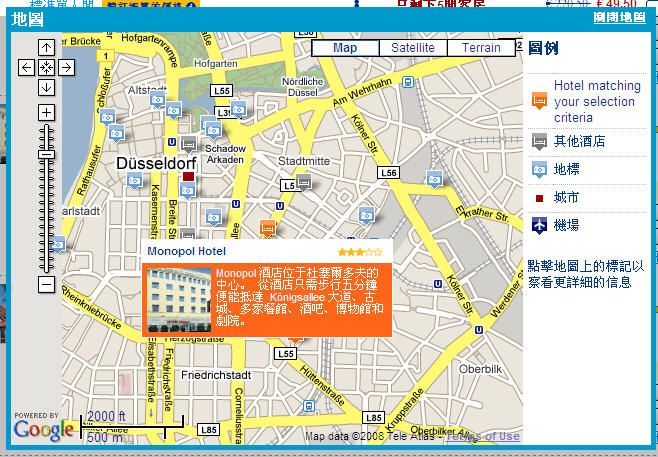Click the 其他酒店 legend label

tap(580, 141)
